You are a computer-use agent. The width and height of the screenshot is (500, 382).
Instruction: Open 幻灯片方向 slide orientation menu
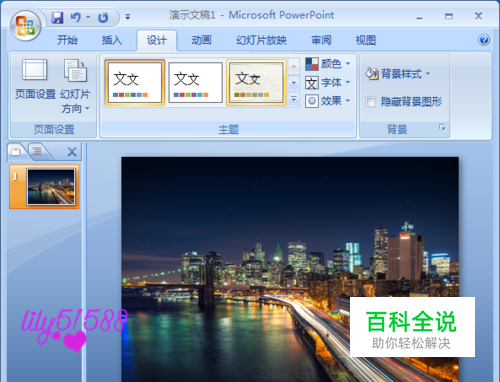pos(75,86)
